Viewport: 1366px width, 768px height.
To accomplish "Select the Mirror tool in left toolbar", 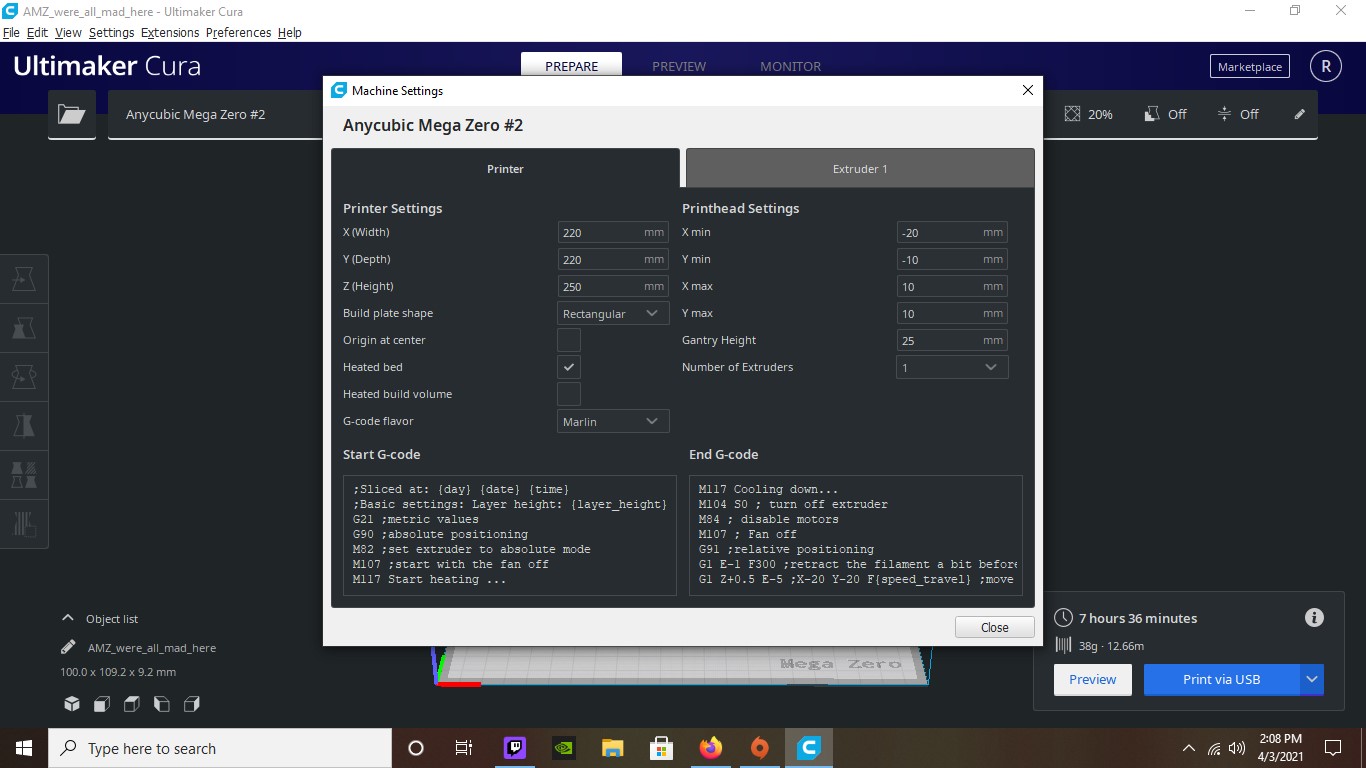I will (24, 426).
